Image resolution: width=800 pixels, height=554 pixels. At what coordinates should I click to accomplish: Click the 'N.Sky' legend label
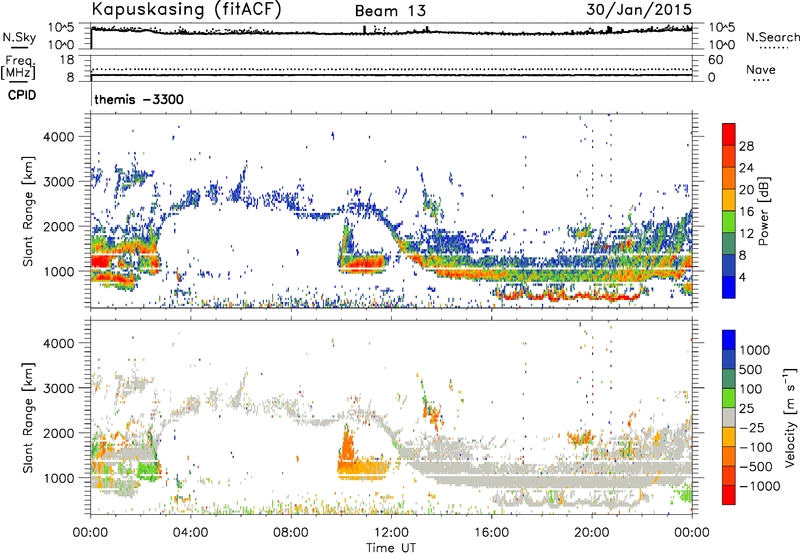click(x=19, y=38)
